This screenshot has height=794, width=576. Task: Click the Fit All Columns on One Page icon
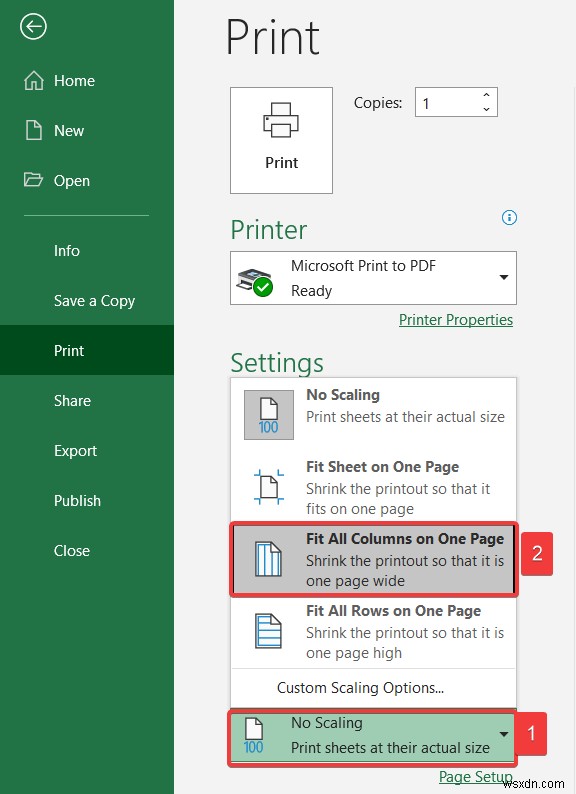[268, 559]
